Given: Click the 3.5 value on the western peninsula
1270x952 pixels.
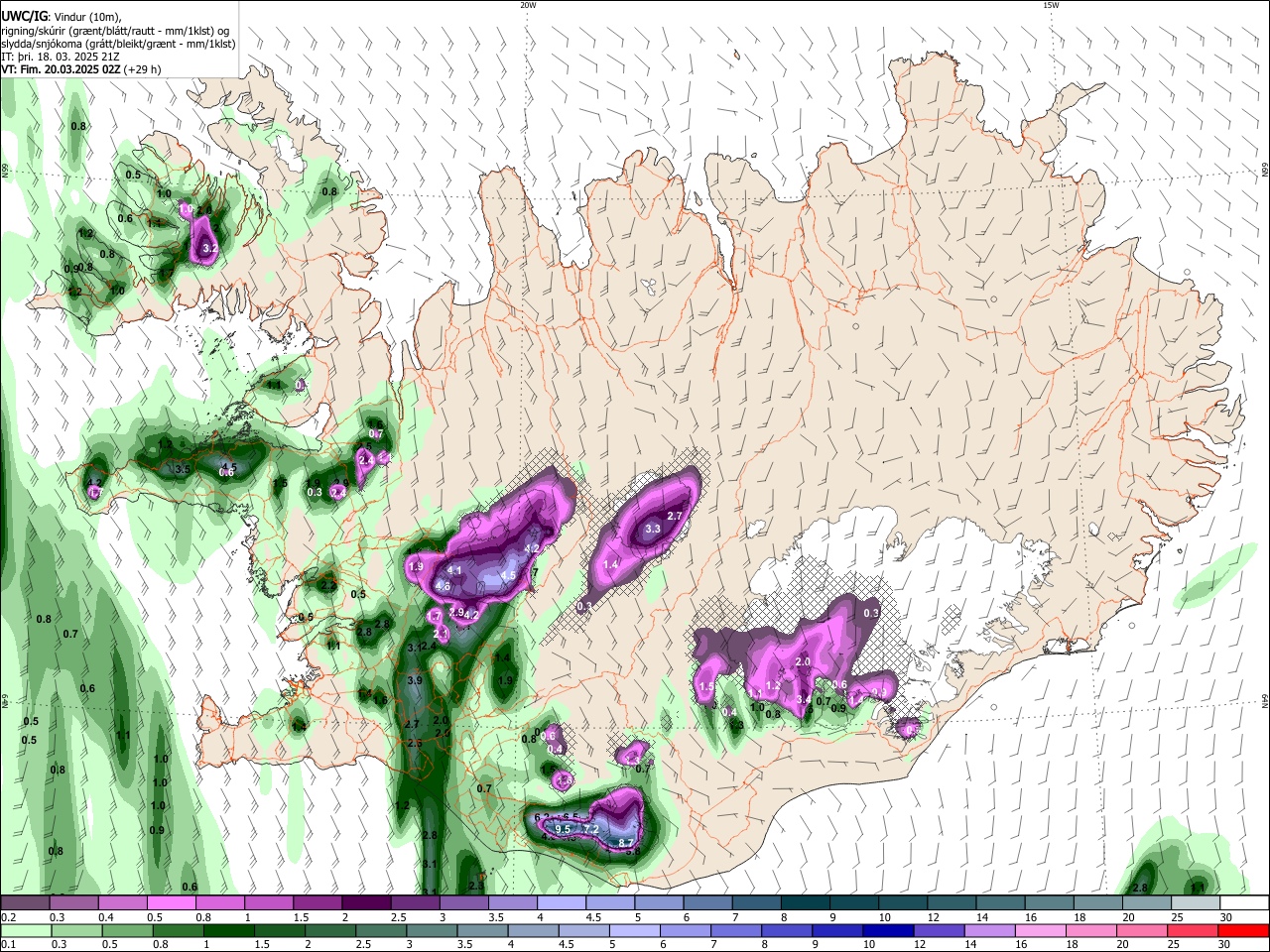Looking at the screenshot, I should tap(183, 469).
